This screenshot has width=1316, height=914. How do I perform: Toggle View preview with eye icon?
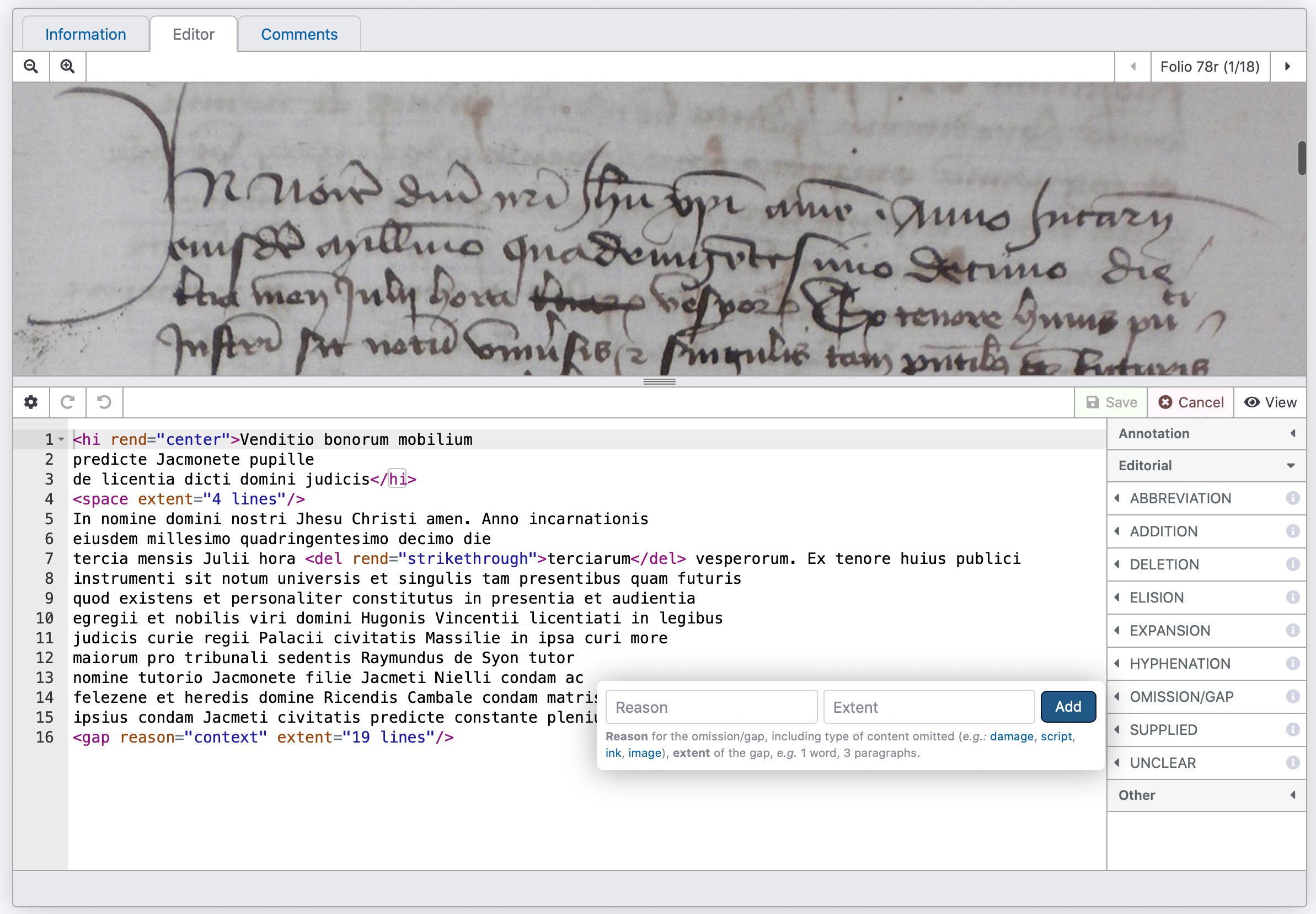1270,402
